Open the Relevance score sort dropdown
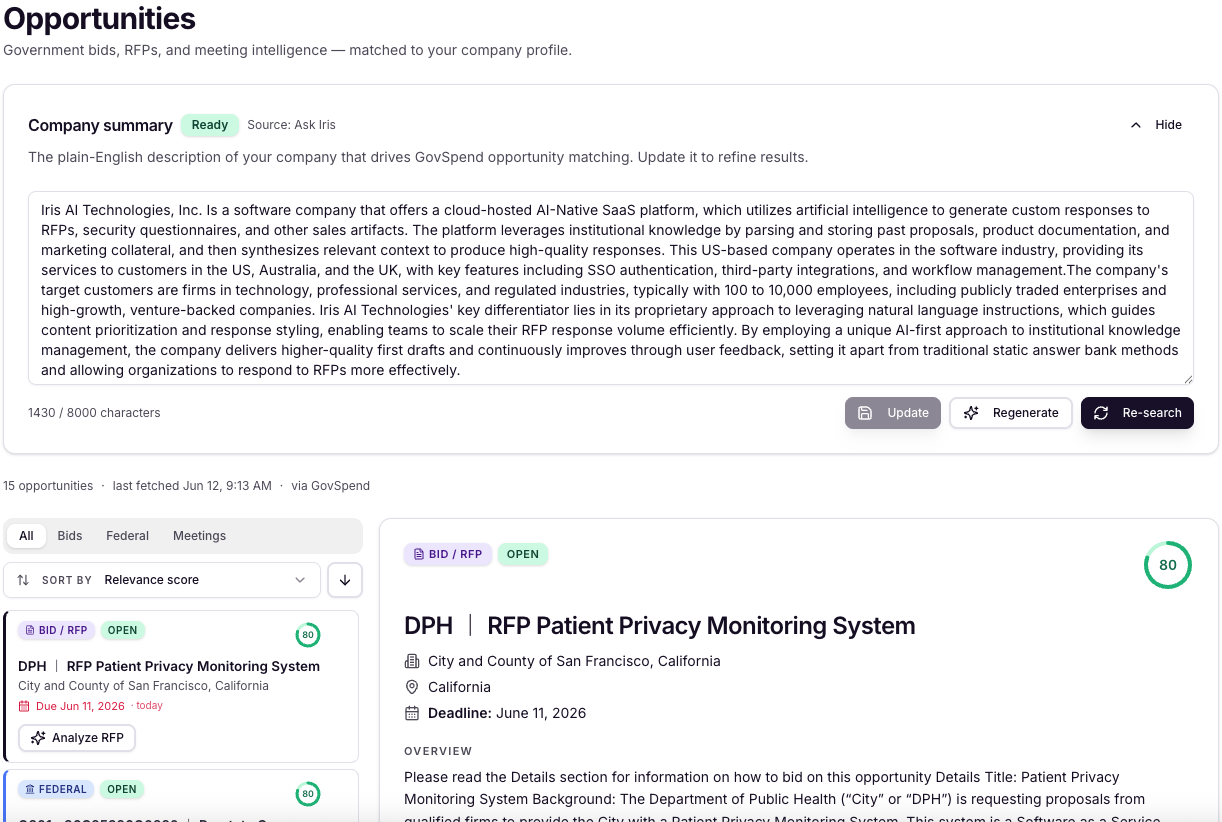The width and height of the screenshot is (1222, 822). (162, 580)
